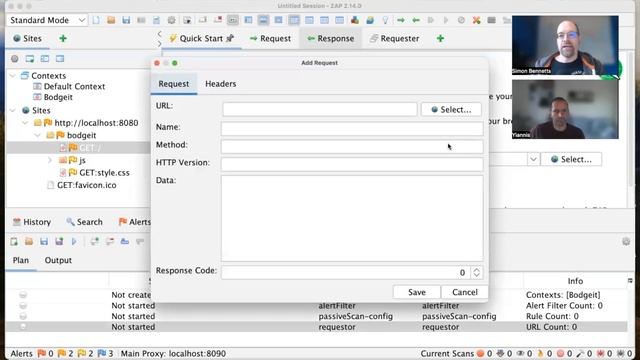Click Cancel in the Add Request dialog
The width and height of the screenshot is (640, 360).
point(464,292)
